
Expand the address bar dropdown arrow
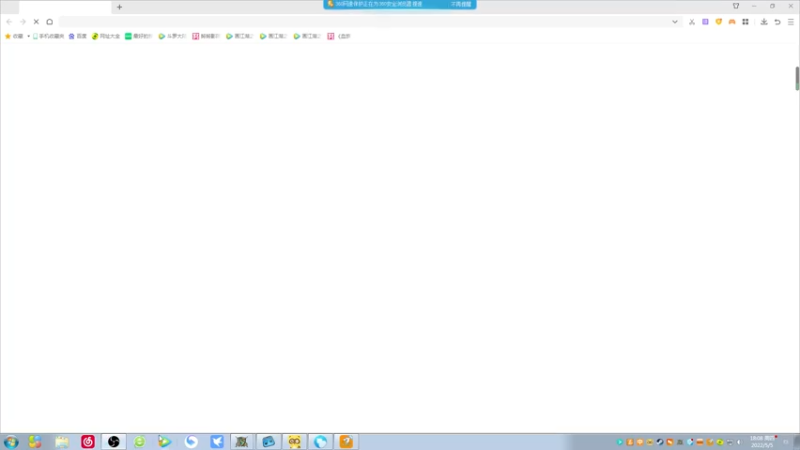pos(674,22)
